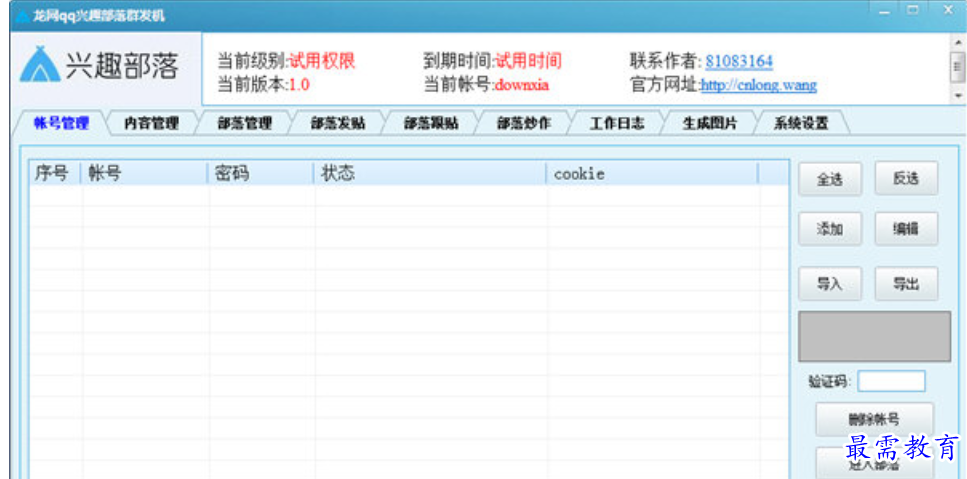Switch to the 生成图片 tab
This screenshot has width=967, height=479.
(x=709, y=124)
